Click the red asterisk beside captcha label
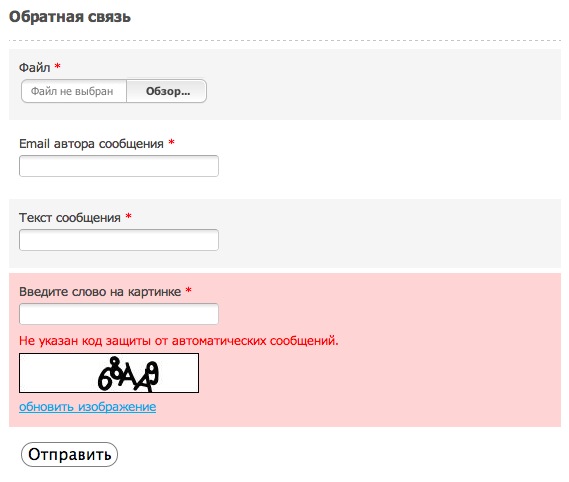This screenshot has width=569, height=482. tap(188, 290)
